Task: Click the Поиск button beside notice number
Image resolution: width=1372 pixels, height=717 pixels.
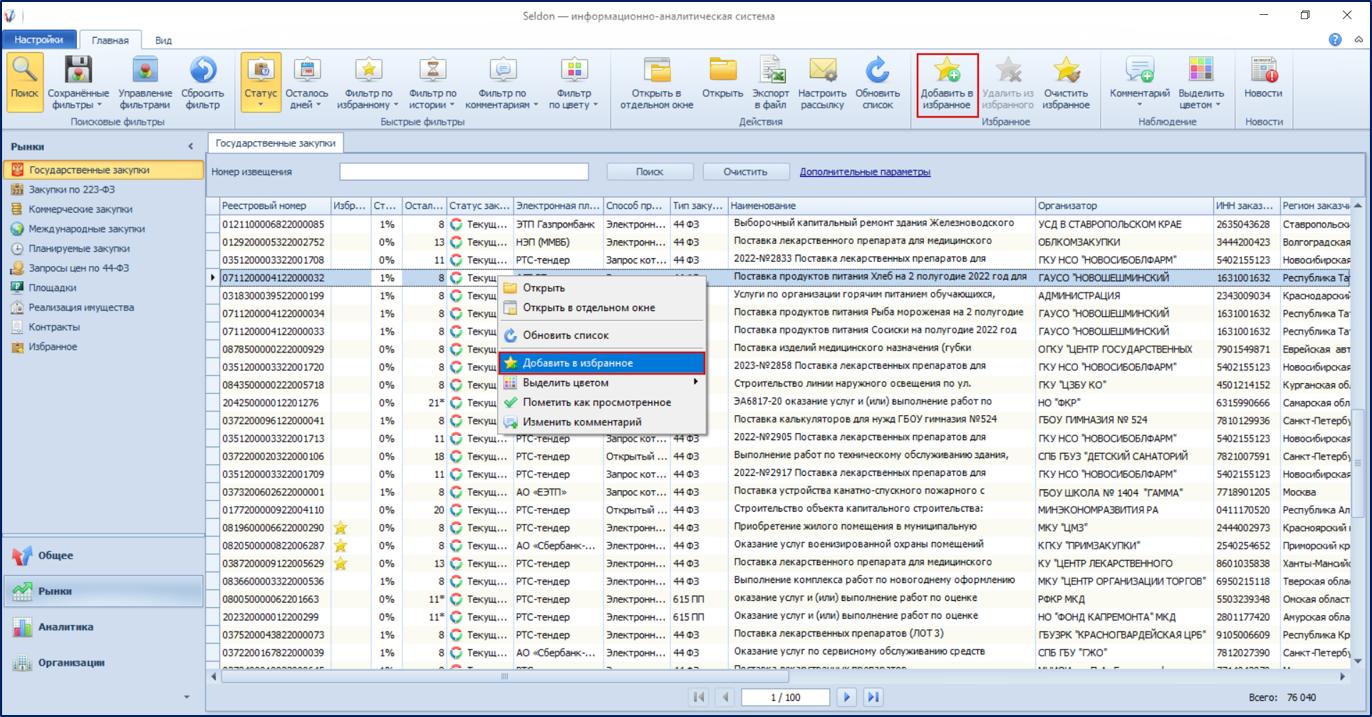Action: pos(650,171)
